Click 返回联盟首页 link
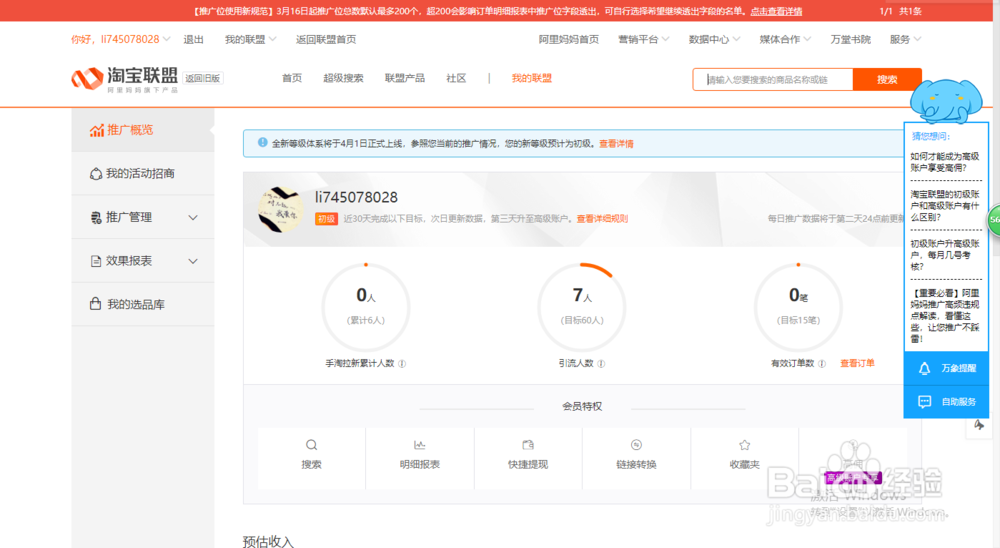Viewport: 1000px width, 548px height. tap(326, 40)
